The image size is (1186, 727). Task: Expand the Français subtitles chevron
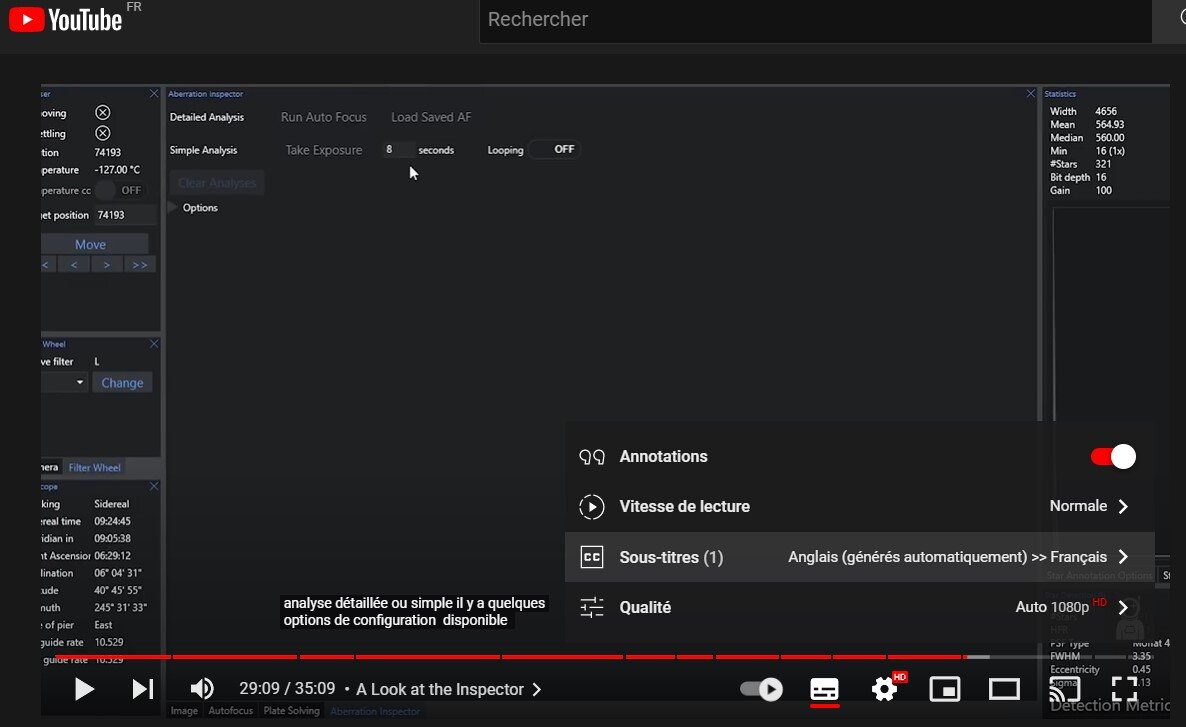[1123, 557]
